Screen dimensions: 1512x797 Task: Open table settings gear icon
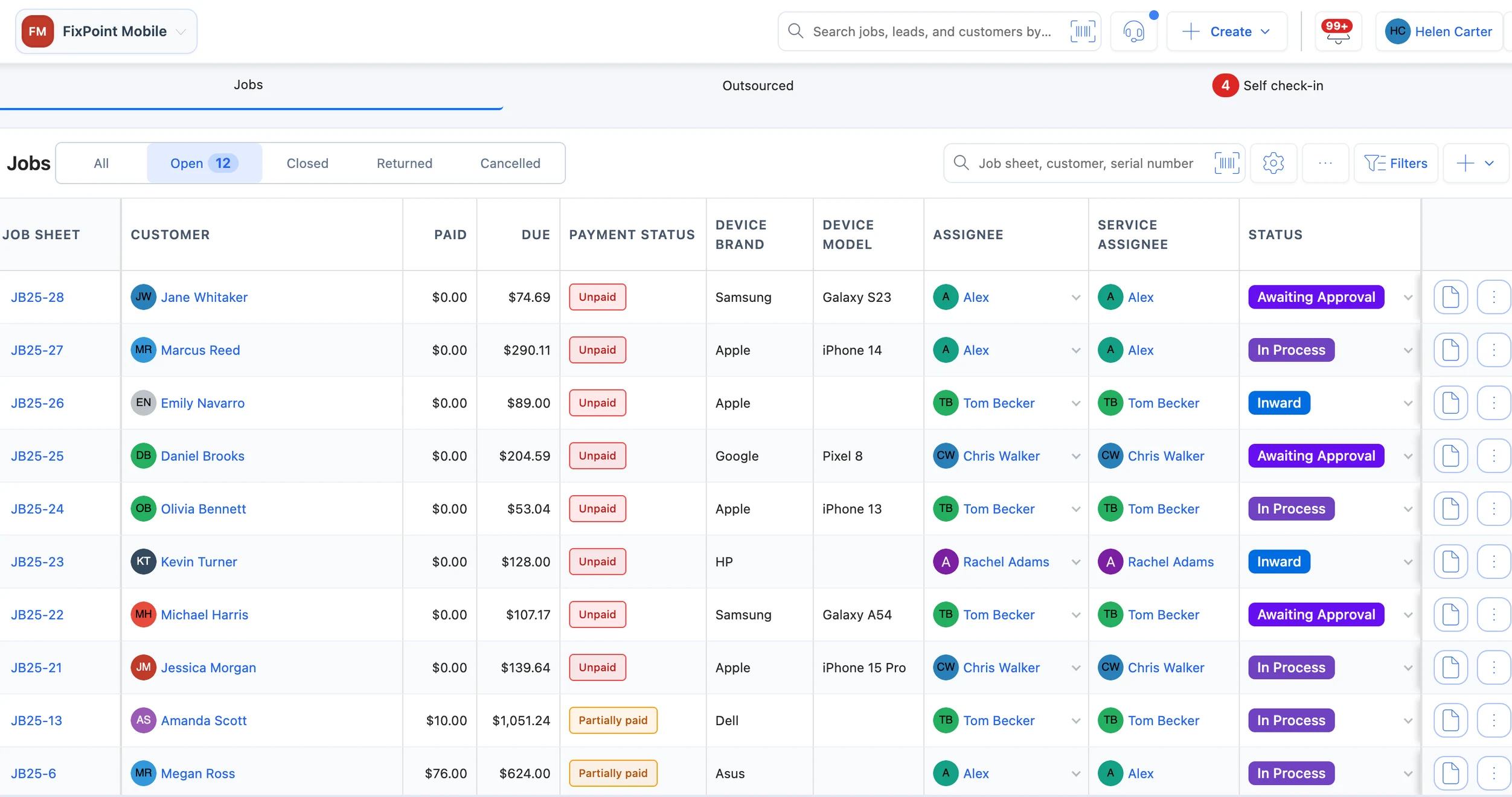pyautogui.click(x=1273, y=163)
